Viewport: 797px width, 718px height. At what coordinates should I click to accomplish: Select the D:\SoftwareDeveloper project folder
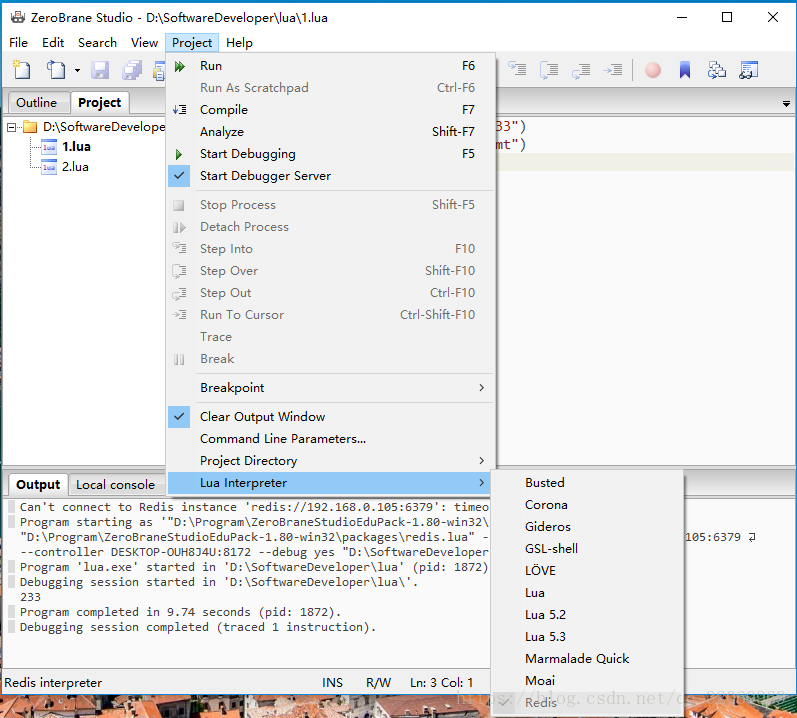(104, 127)
